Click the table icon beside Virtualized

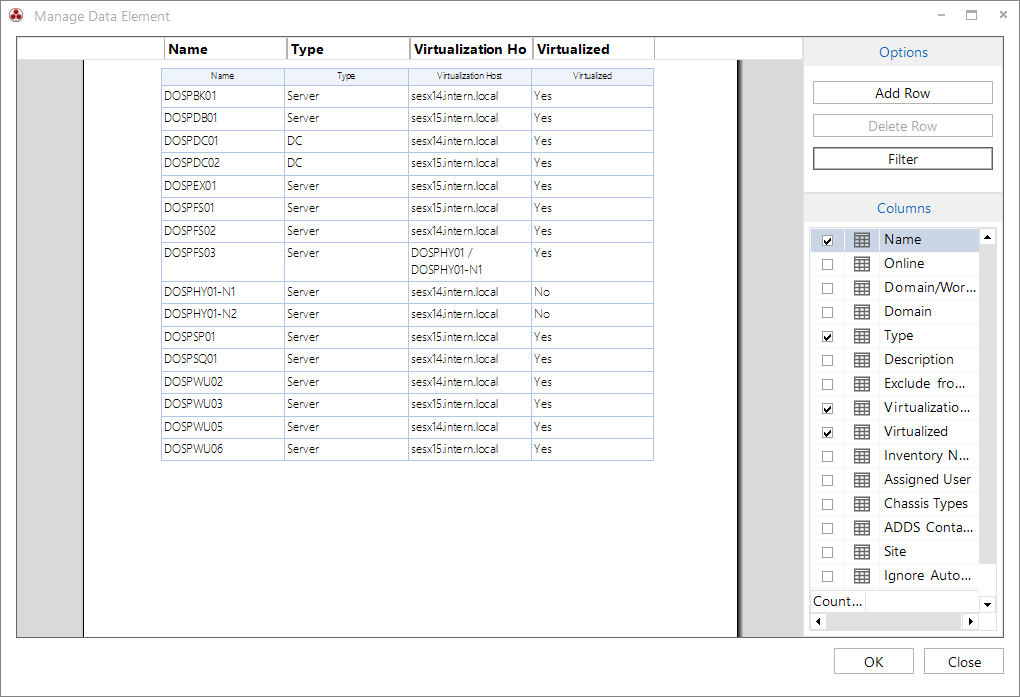pyautogui.click(x=861, y=432)
